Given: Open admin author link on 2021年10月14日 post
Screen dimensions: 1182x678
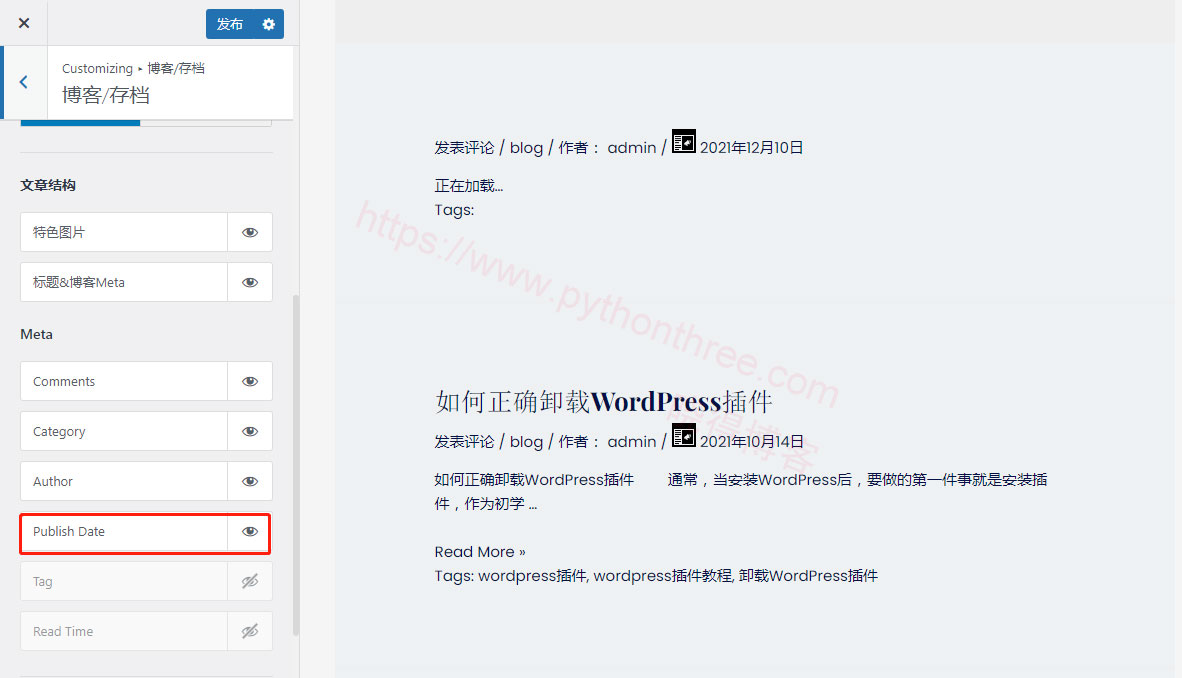Looking at the screenshot, I should click(632, 442).
